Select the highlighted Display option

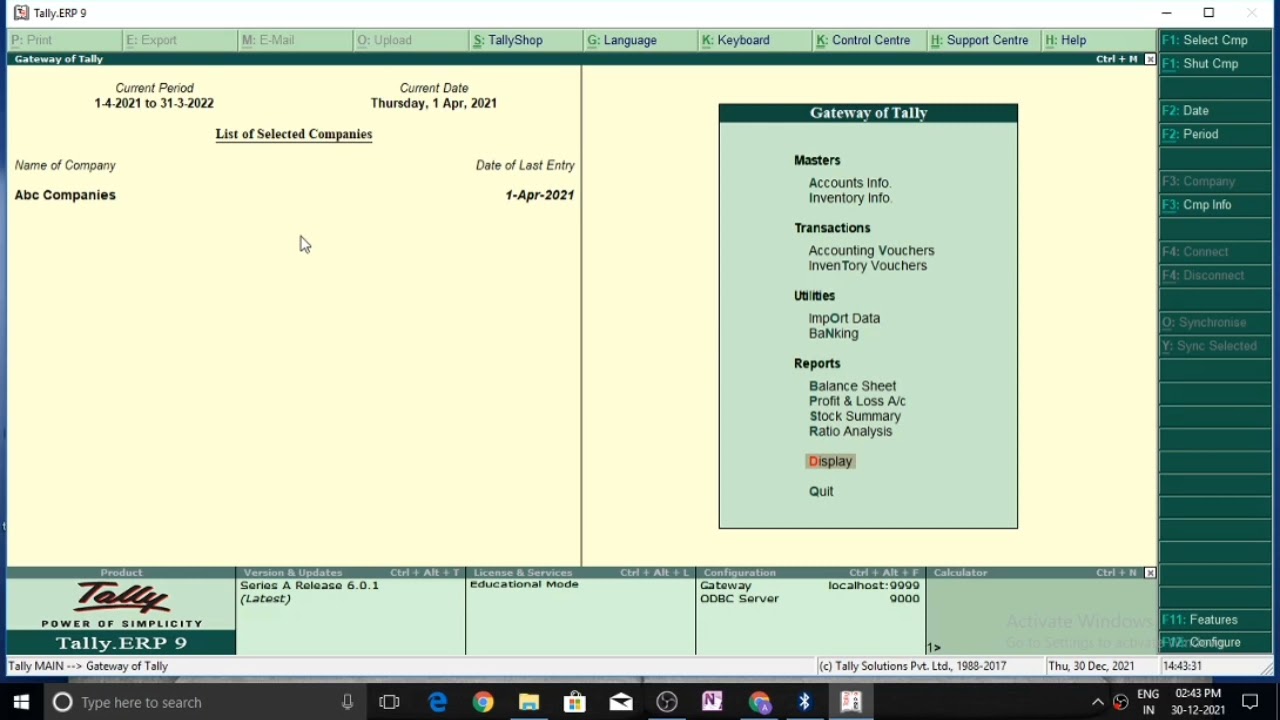tap(830, 461)
